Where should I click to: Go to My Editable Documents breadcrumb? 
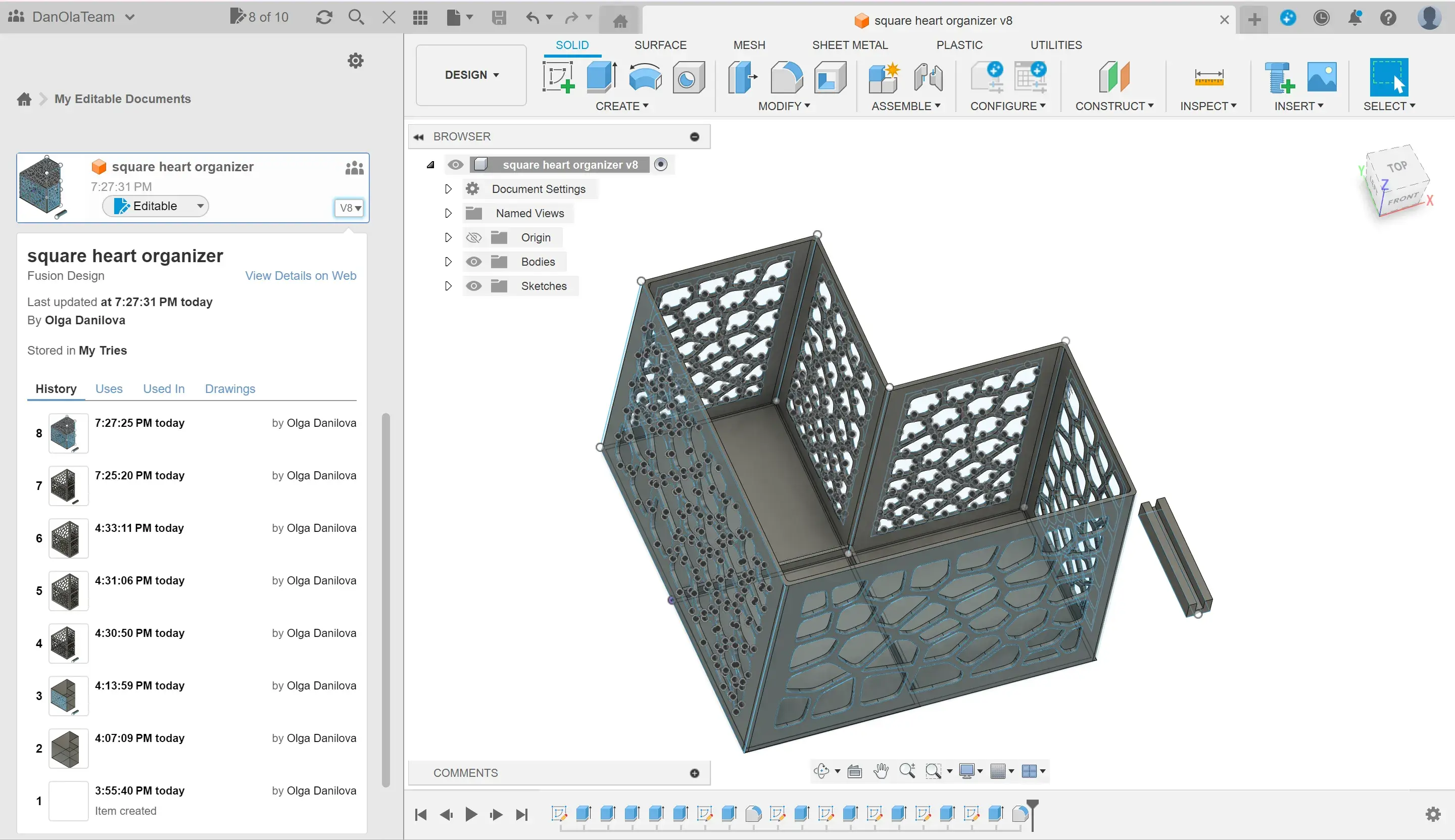pos(122,99)
